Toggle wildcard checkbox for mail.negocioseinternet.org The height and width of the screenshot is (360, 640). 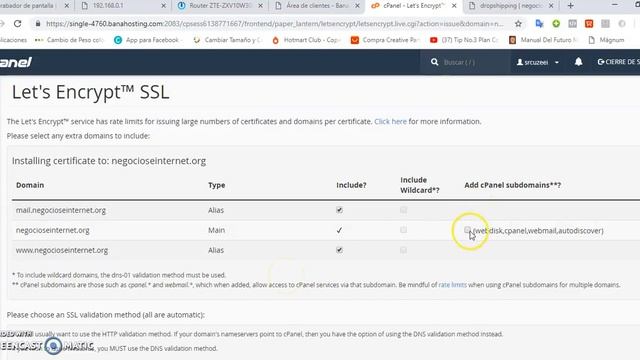tap(403, 210)
